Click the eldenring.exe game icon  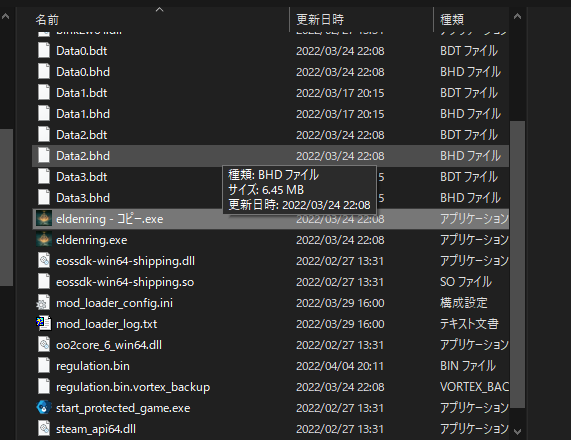(44, 240)
